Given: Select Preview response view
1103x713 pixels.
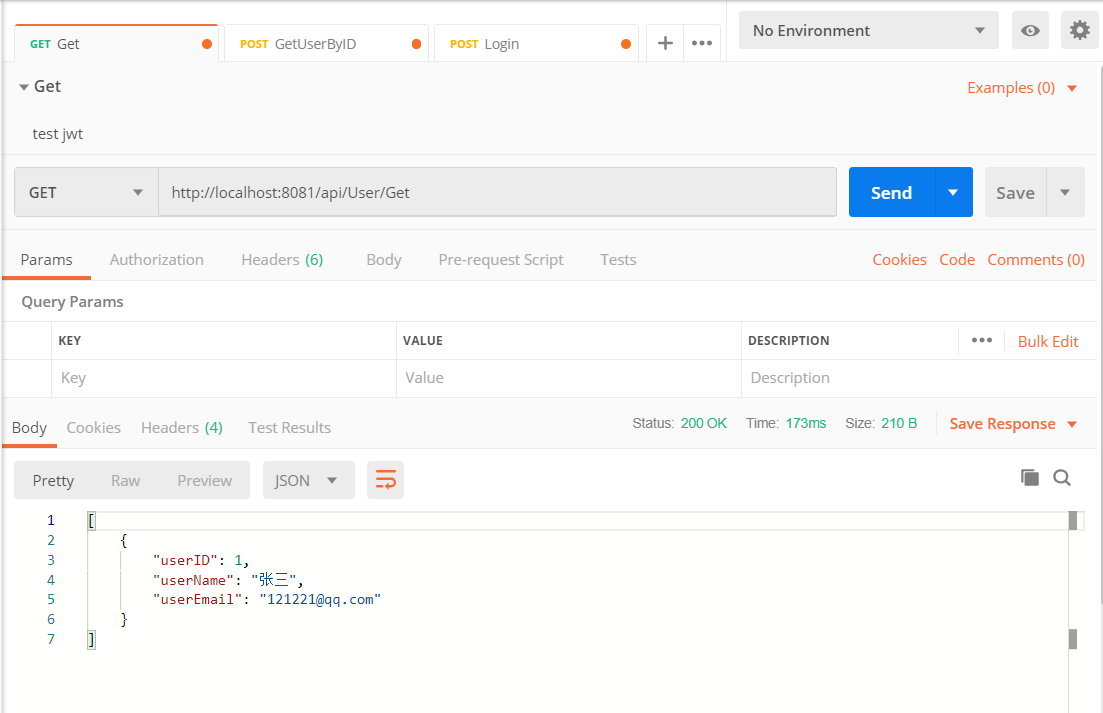Looking at the screenshot, I should pyautogui.click(x=204, y=480).
